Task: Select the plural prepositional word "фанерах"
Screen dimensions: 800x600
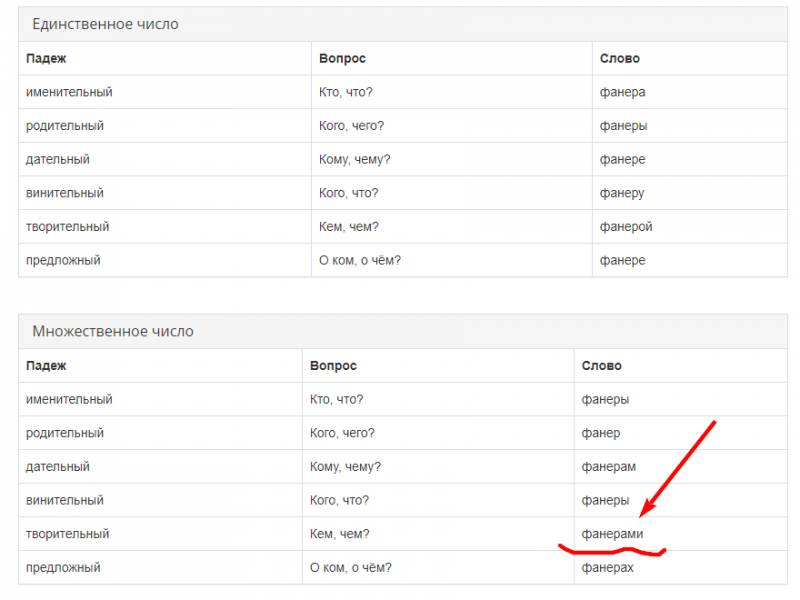Action: tap(608, 568)
